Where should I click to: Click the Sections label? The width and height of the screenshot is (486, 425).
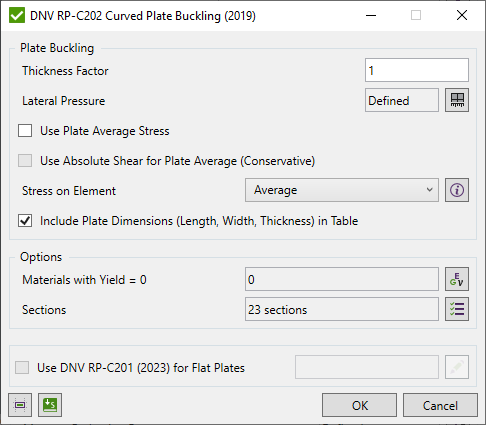click(44, 310)
